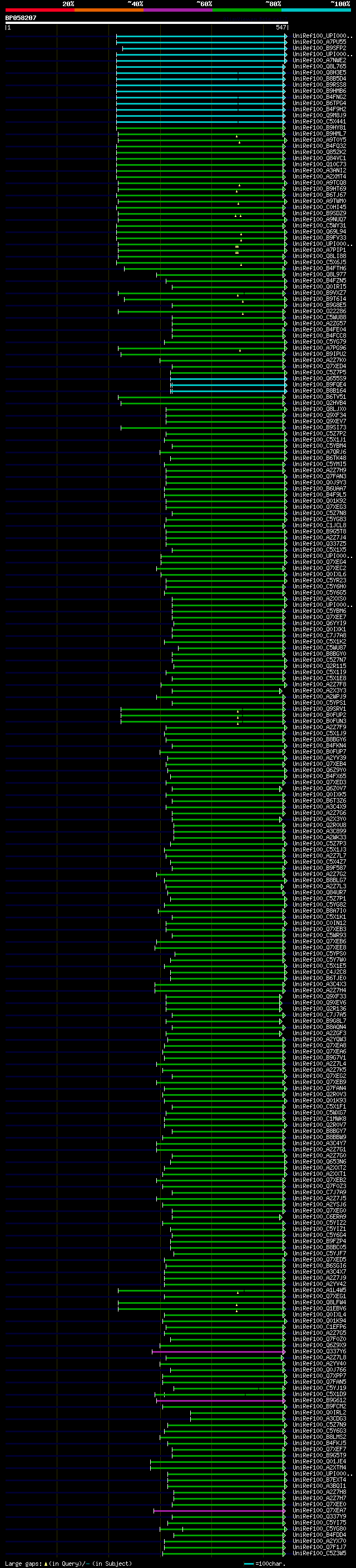
Task: Click the cyan alignment bar for UniRef100_C5X441
Action: click(201, 122)
